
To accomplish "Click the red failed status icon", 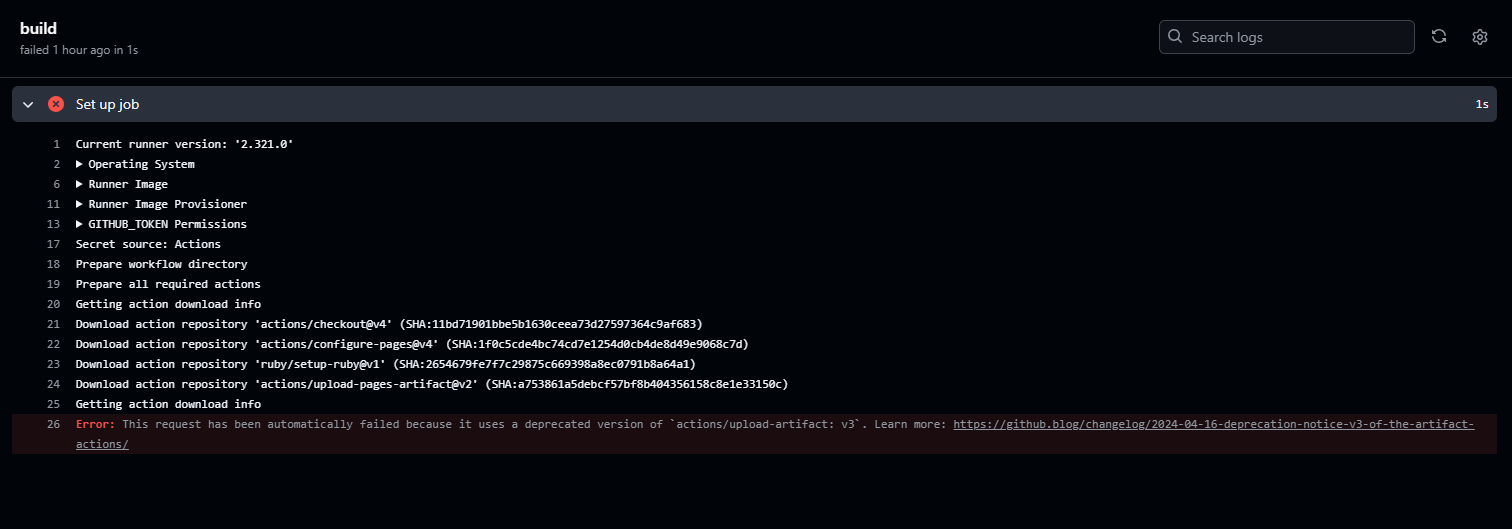I will [x=56, y=104].
